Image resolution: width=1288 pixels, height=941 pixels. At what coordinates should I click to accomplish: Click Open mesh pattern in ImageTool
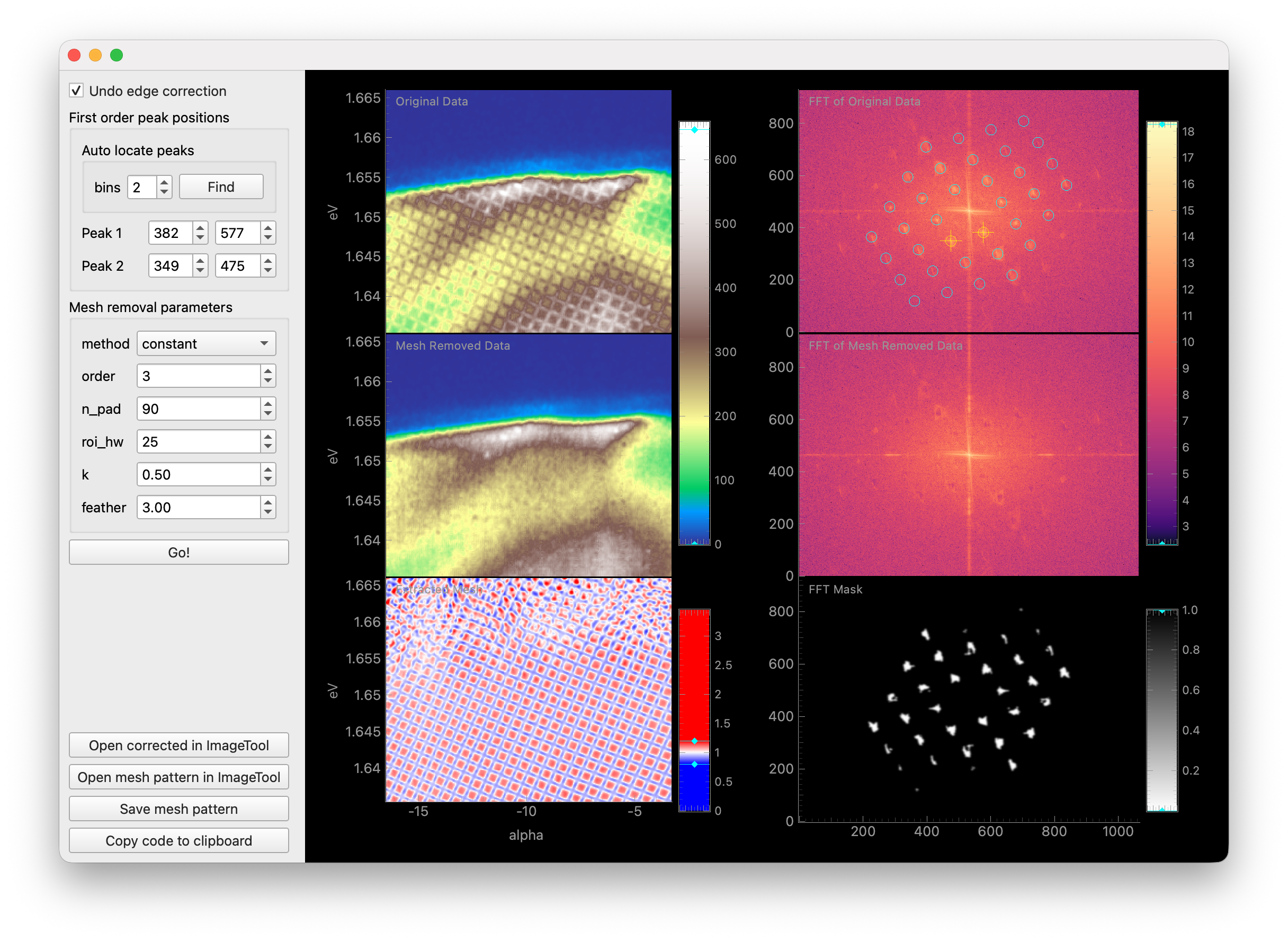pos(179,777)
